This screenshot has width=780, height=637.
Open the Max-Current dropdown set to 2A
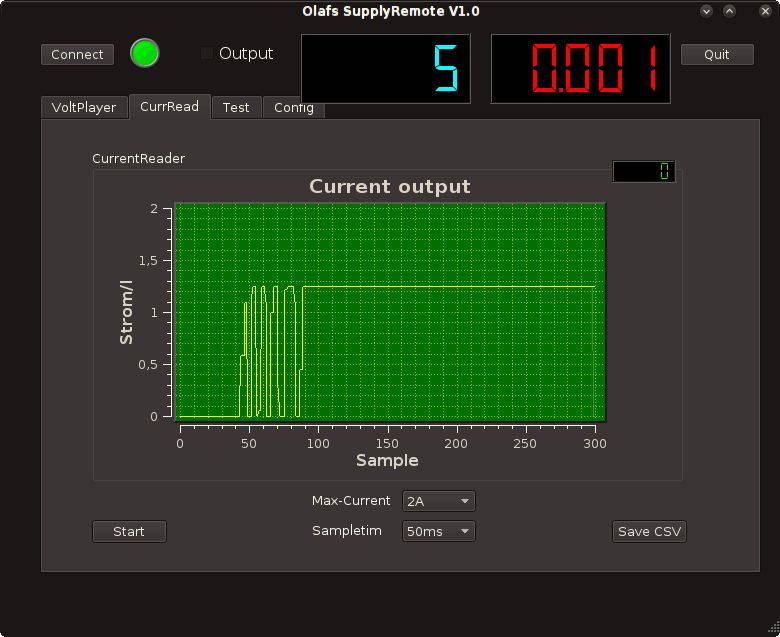pyautogui.click(x=438, y=501)
